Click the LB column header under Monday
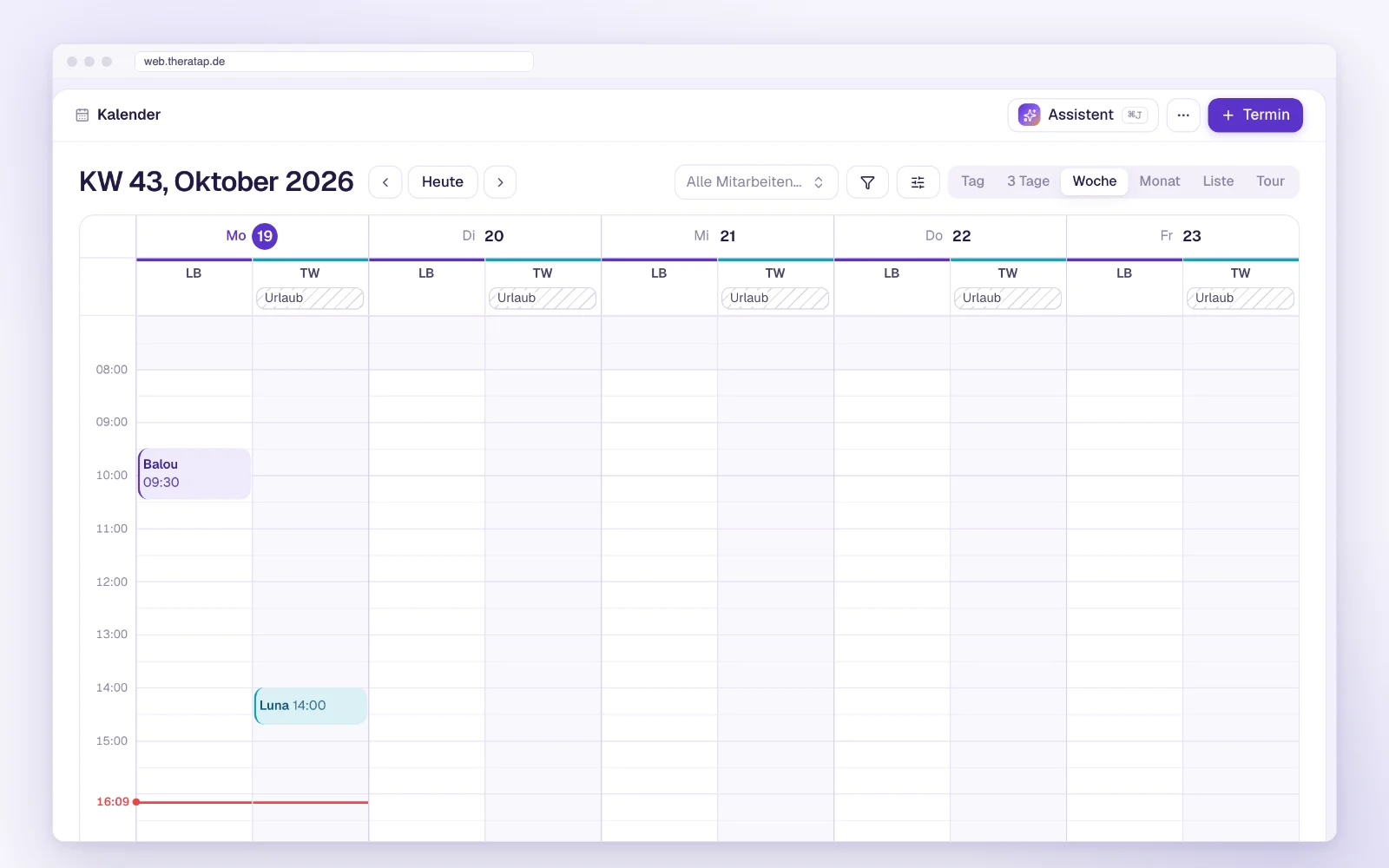 coord(194,273)
